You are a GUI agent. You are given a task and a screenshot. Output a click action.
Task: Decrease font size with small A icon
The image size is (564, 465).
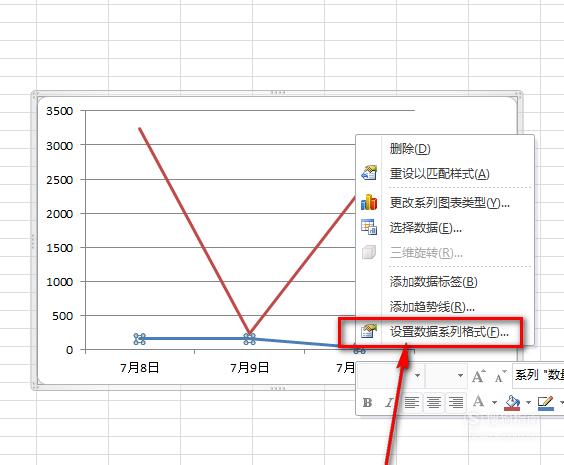[500, 377]
